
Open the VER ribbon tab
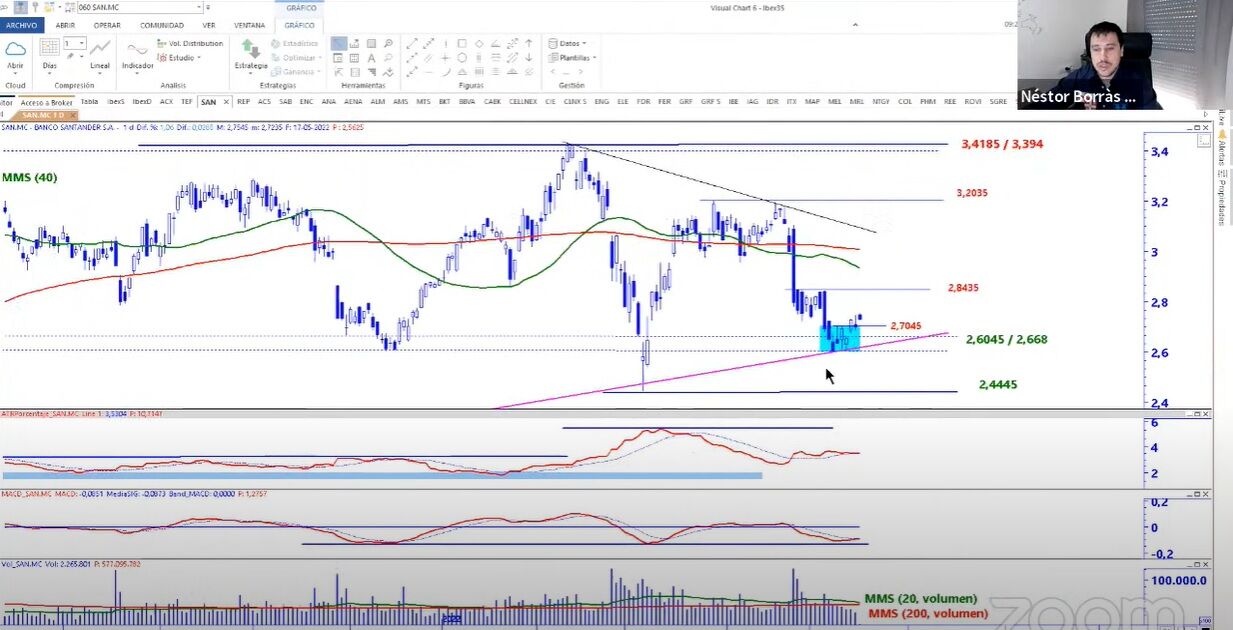[209, 25]
